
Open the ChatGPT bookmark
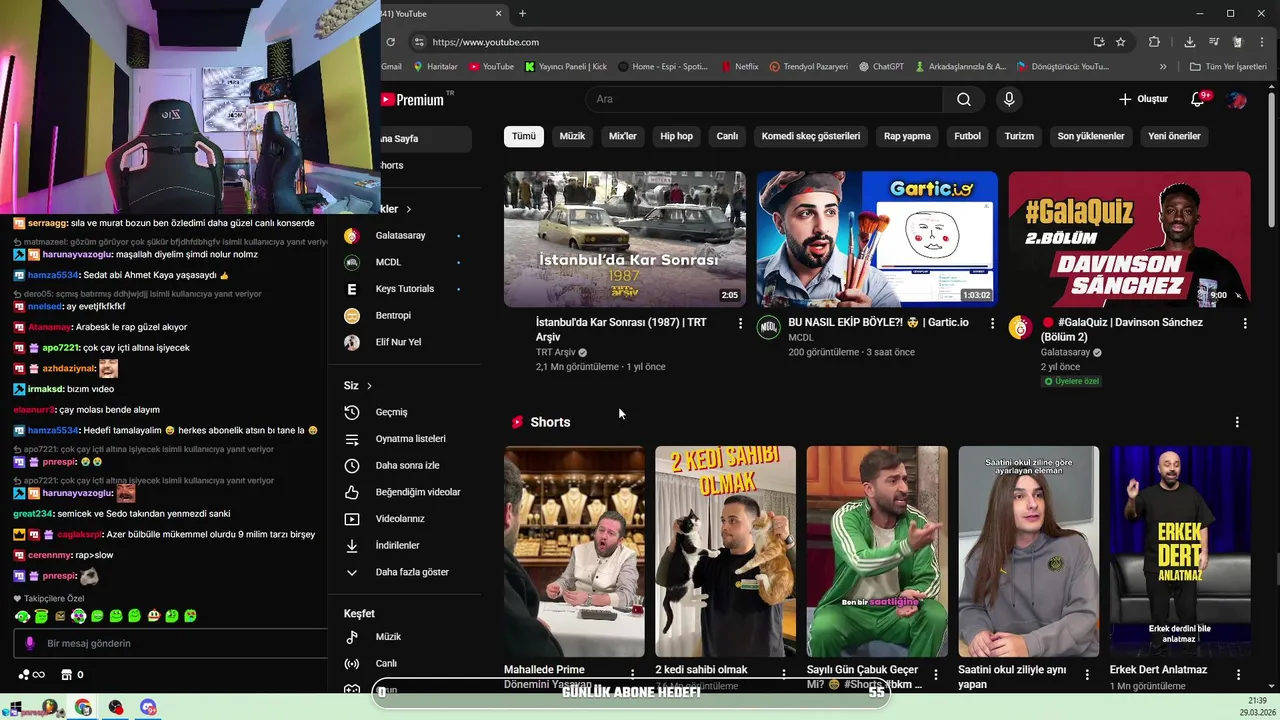(x=880, y=67)
